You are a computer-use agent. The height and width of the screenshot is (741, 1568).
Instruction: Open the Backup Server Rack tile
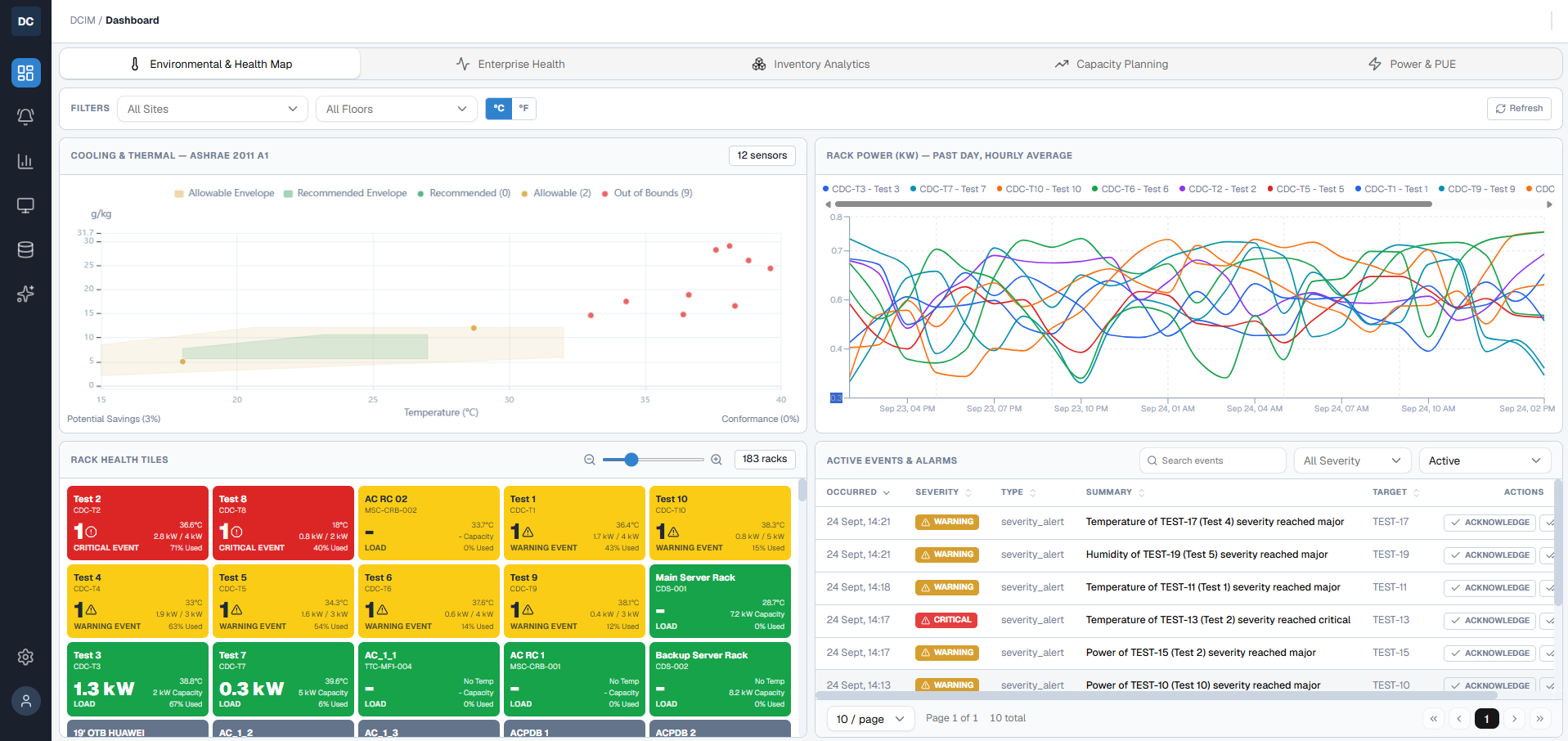click(720, 679)
